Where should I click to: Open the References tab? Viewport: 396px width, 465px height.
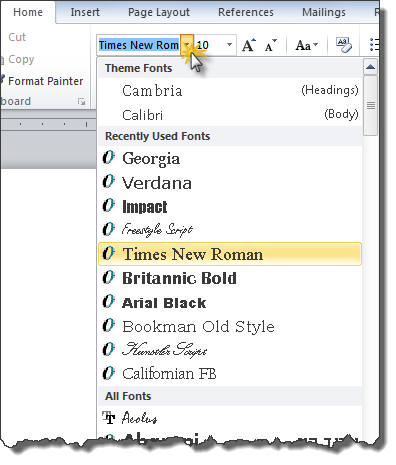pyautogui.click(x=246, y=12)
